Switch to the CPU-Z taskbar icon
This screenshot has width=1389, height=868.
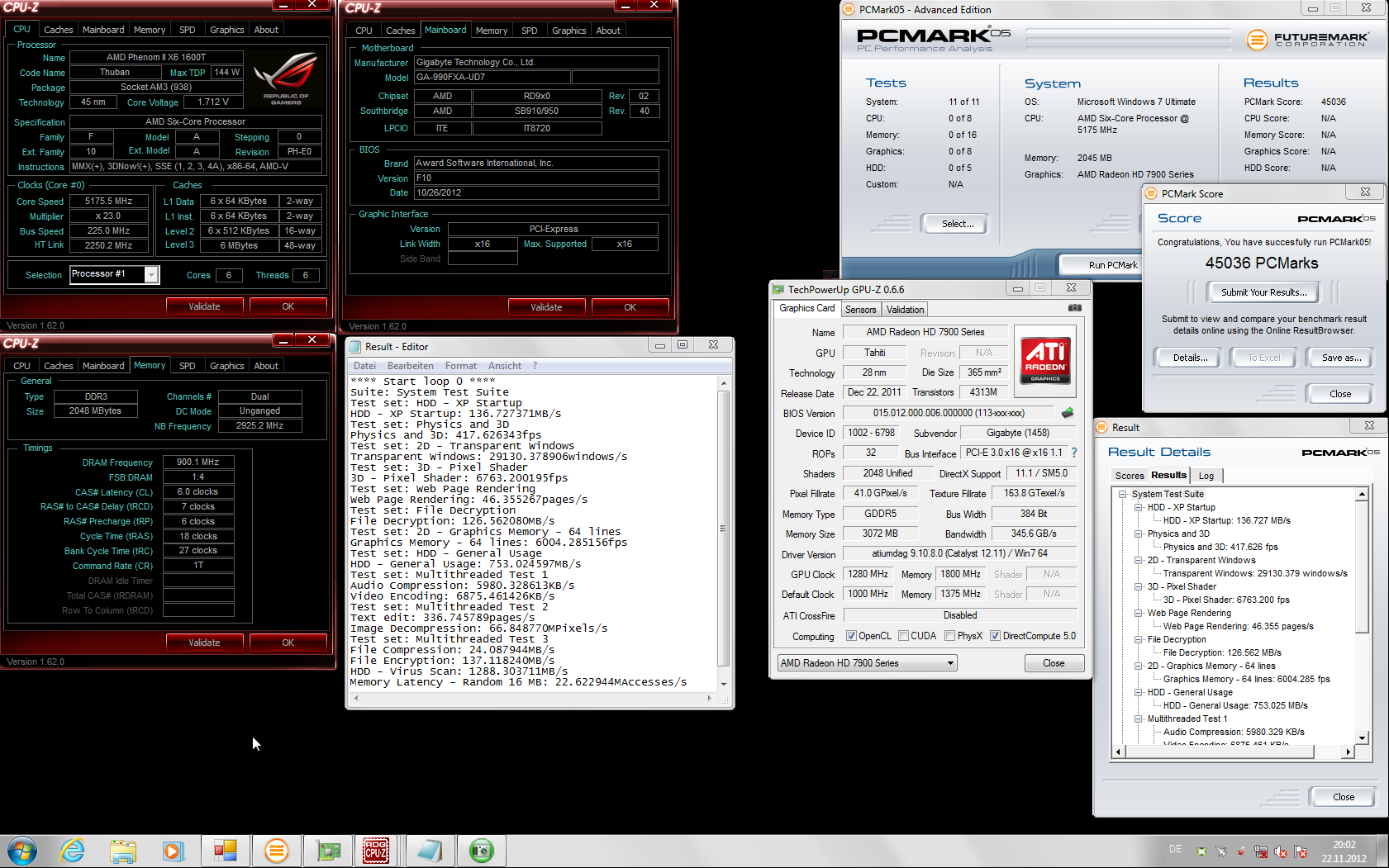pyautogui.click(x=376, y=851)
